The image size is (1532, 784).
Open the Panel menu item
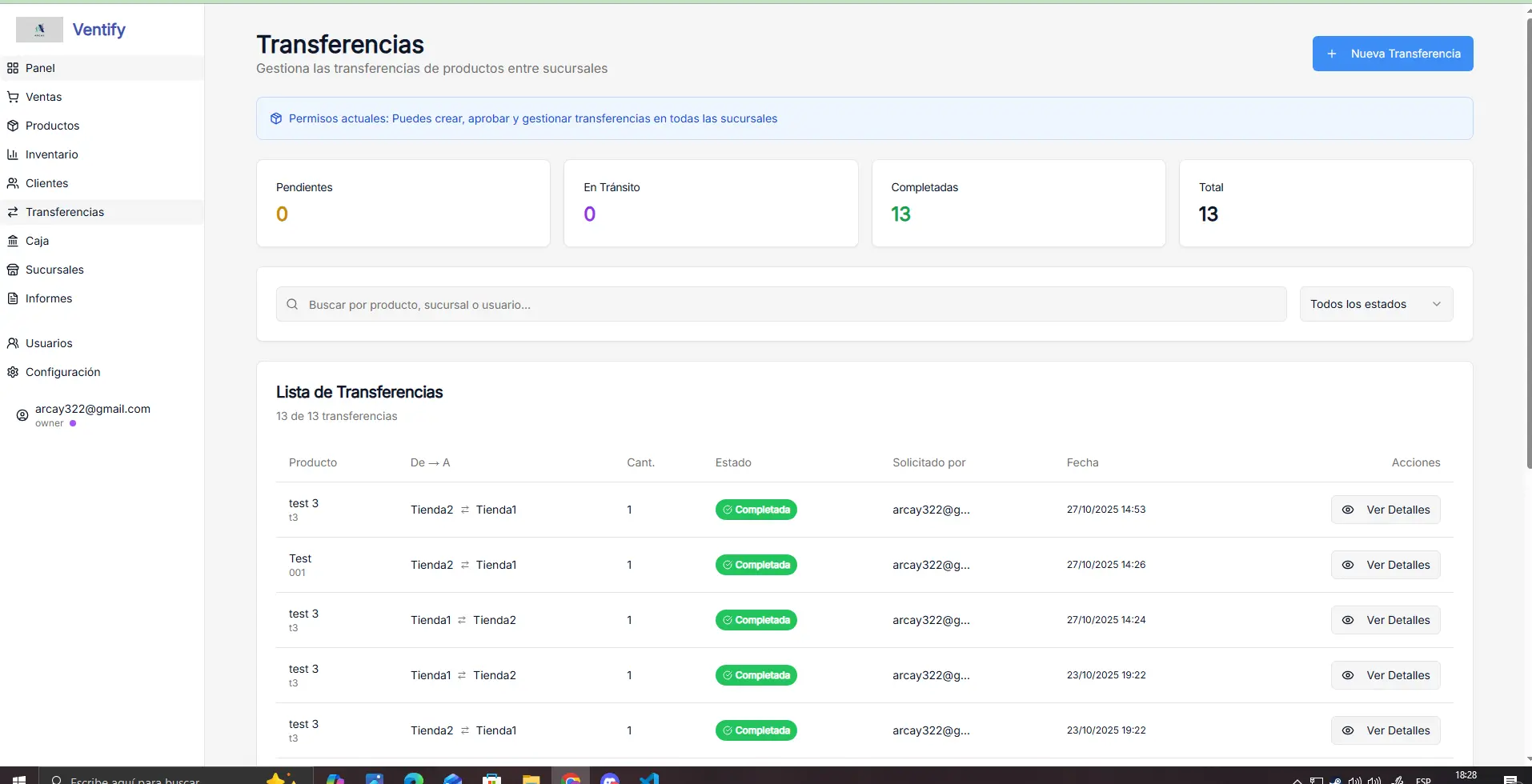(40, 68)
